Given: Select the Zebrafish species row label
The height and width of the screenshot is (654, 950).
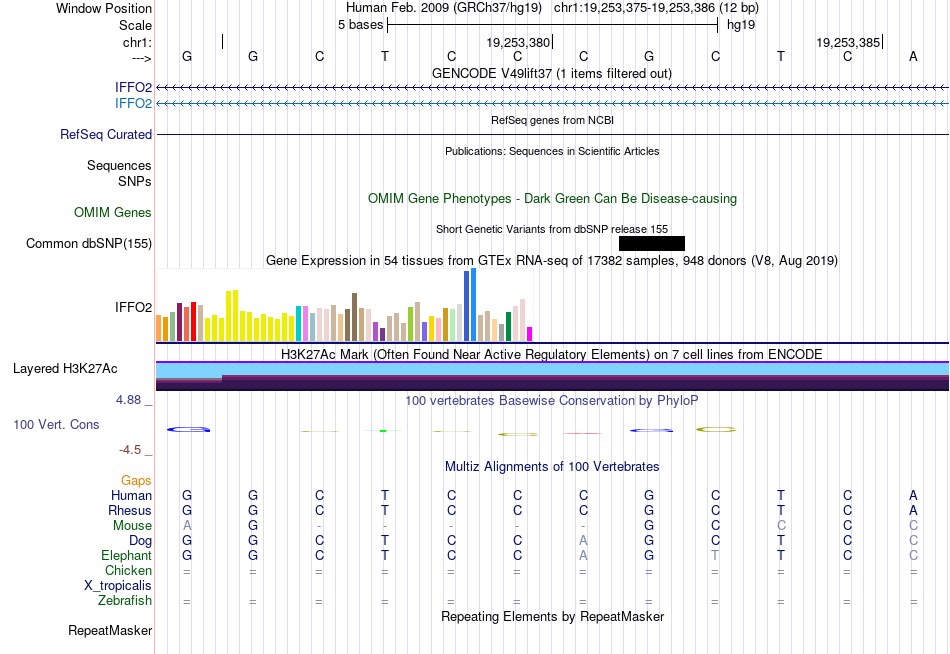Looking at the screenshot, I should 125,601.
